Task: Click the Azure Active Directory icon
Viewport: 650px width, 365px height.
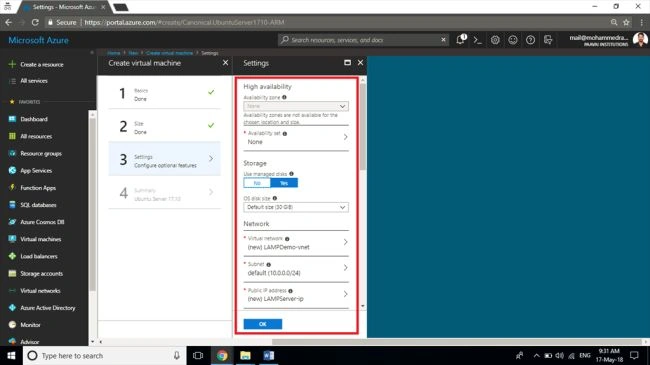Action: [12, 307]
